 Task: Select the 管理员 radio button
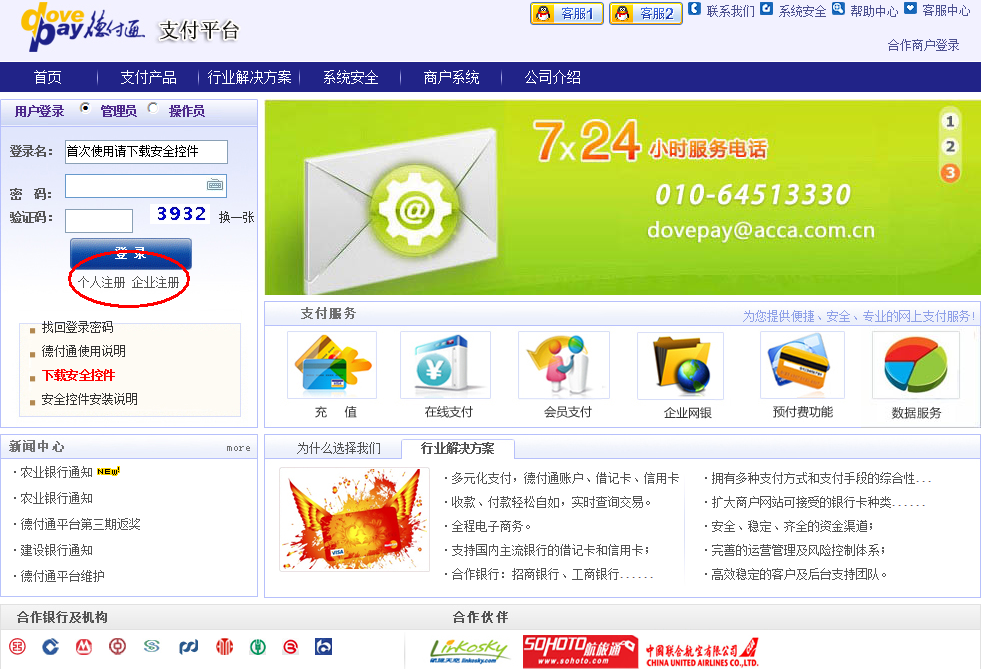coord(85,109)
